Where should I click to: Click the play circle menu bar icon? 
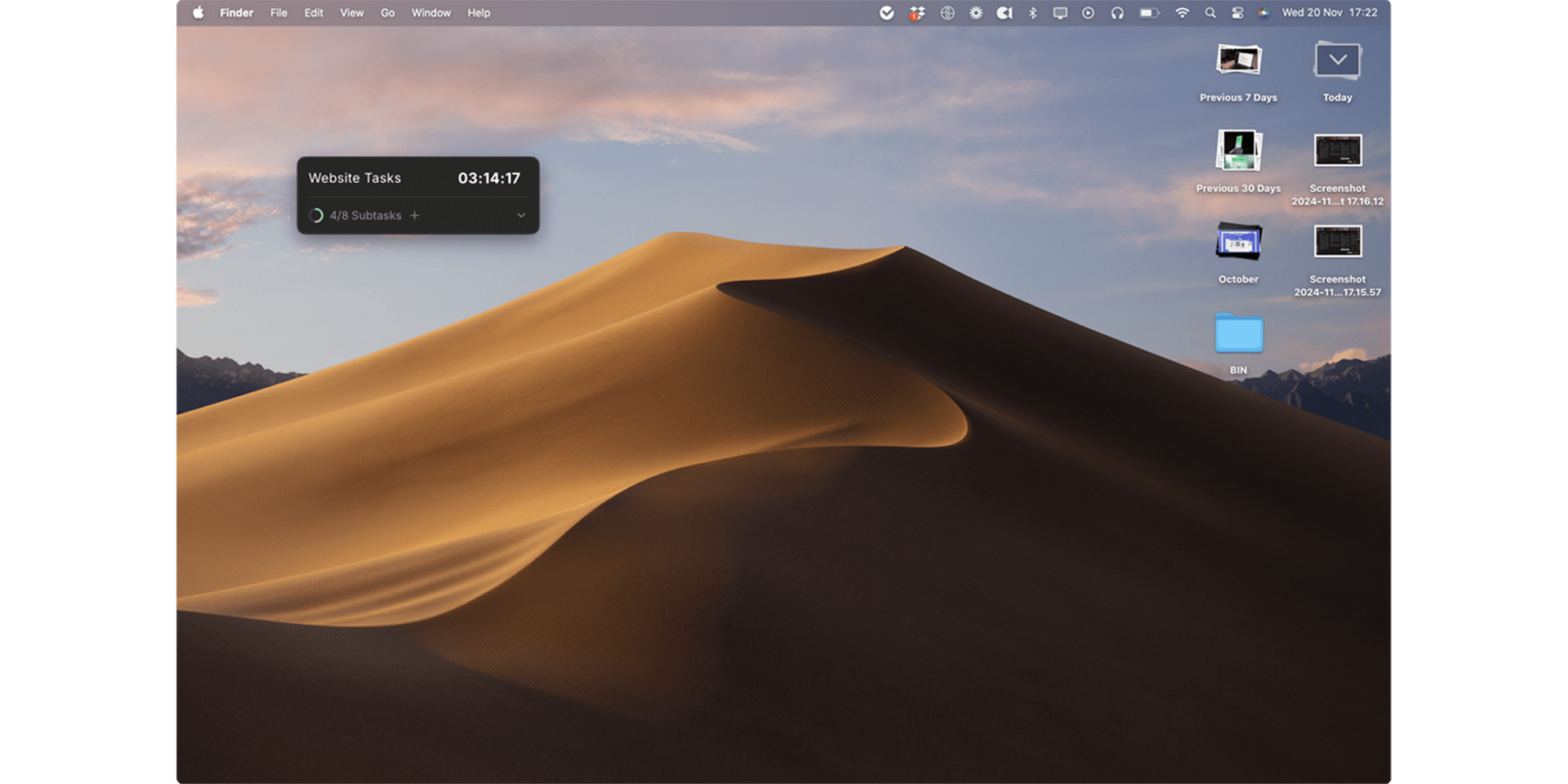(1088, 13)
